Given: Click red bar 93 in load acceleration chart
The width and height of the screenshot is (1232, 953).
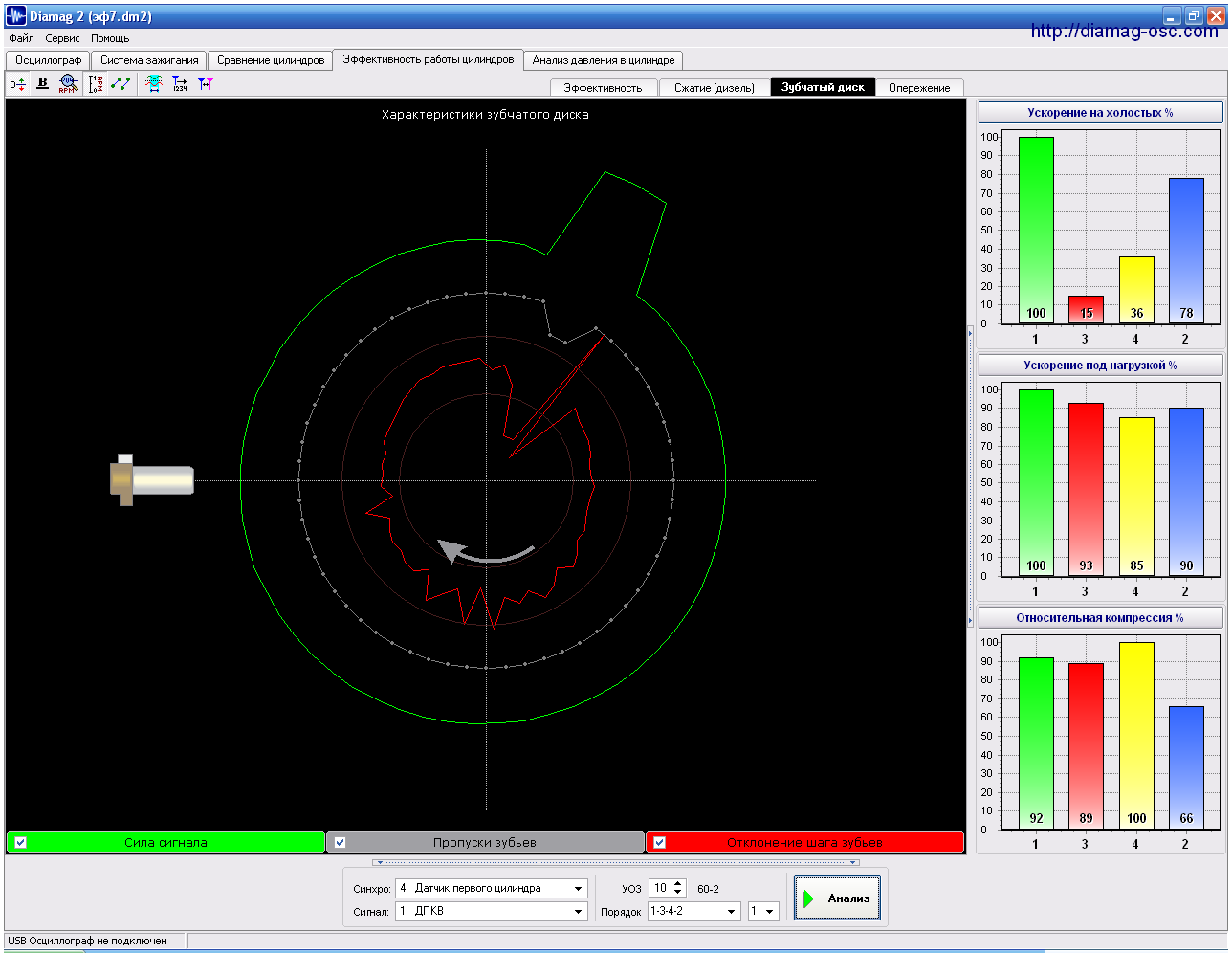Looking at the screenshot, I should pyautogui.click(x=1086, y=490).
